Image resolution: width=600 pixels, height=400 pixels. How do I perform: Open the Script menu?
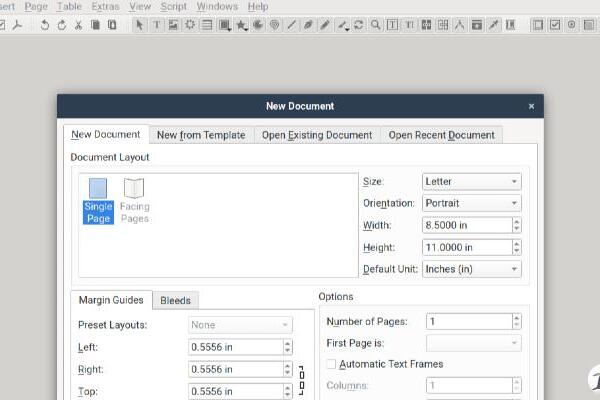point(173,6)
